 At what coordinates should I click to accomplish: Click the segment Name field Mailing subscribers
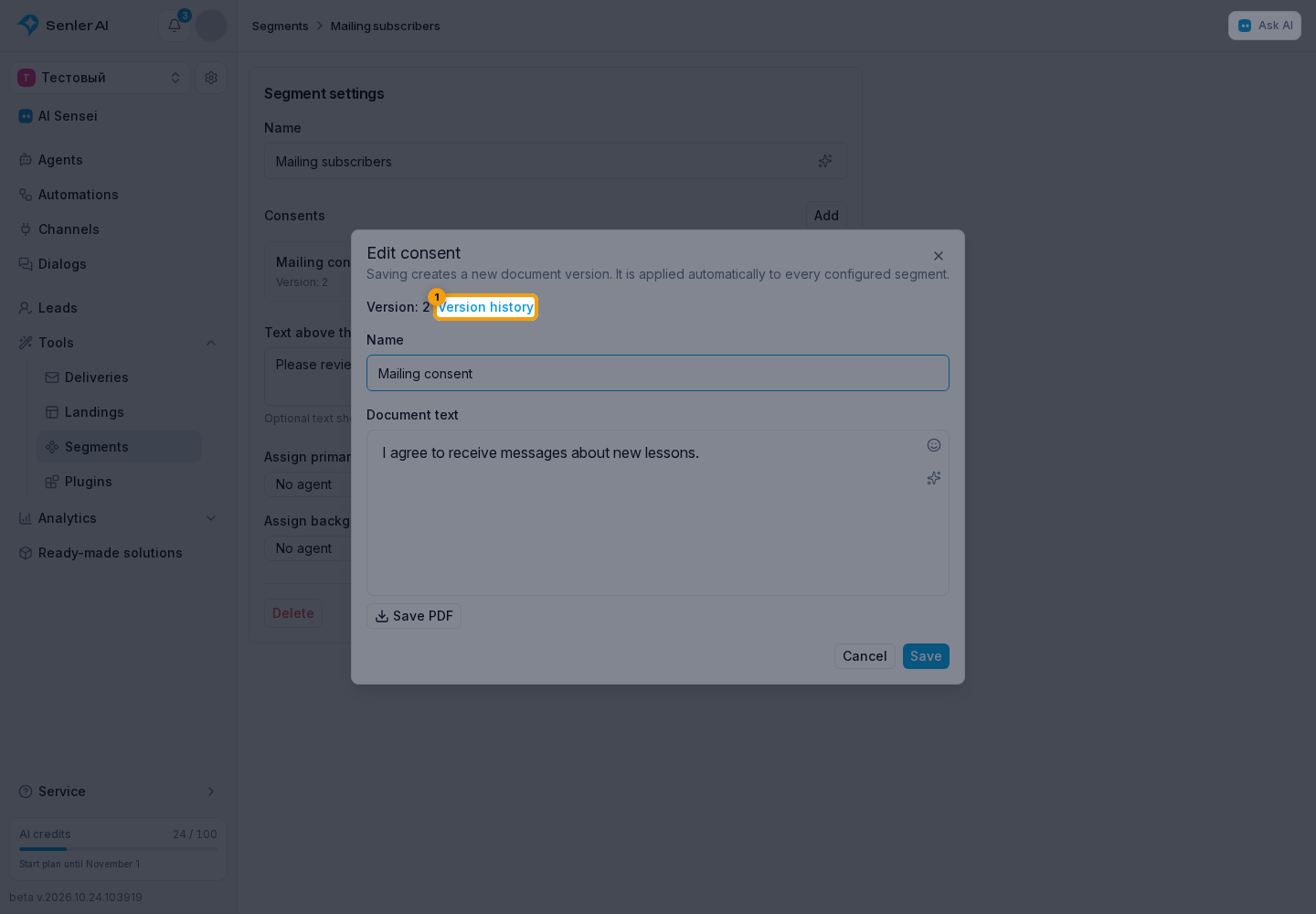(556, 161)
